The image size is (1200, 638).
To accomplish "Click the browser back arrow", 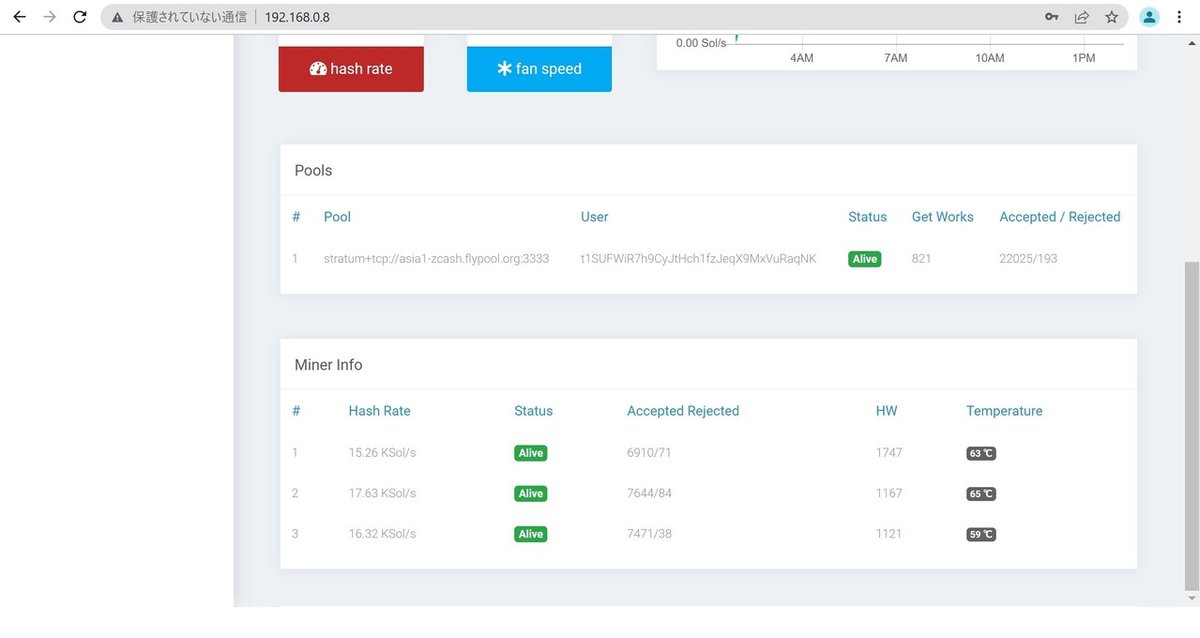I will 19,17.
